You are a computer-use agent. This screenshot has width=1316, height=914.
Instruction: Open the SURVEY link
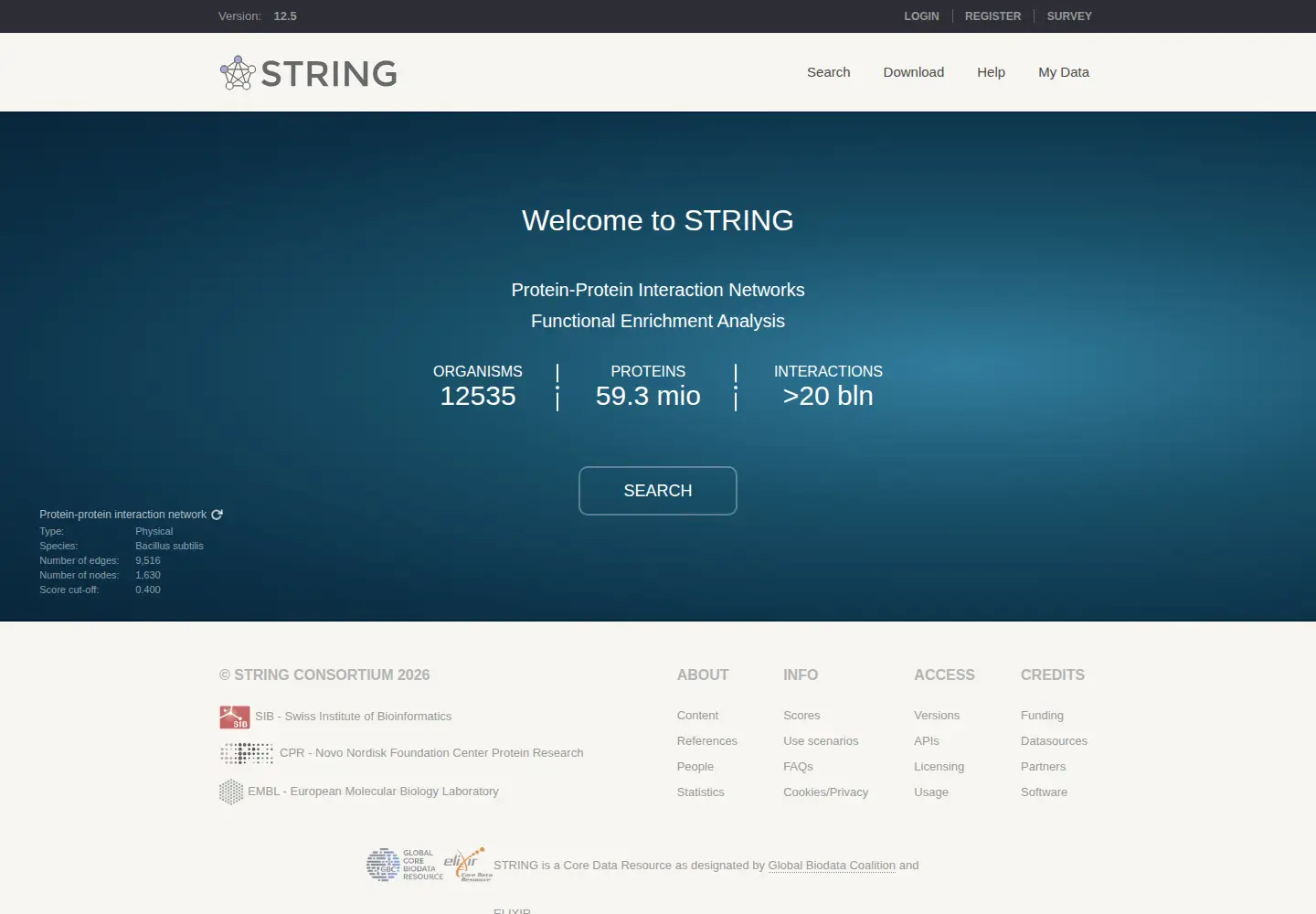coord(1069,16)
